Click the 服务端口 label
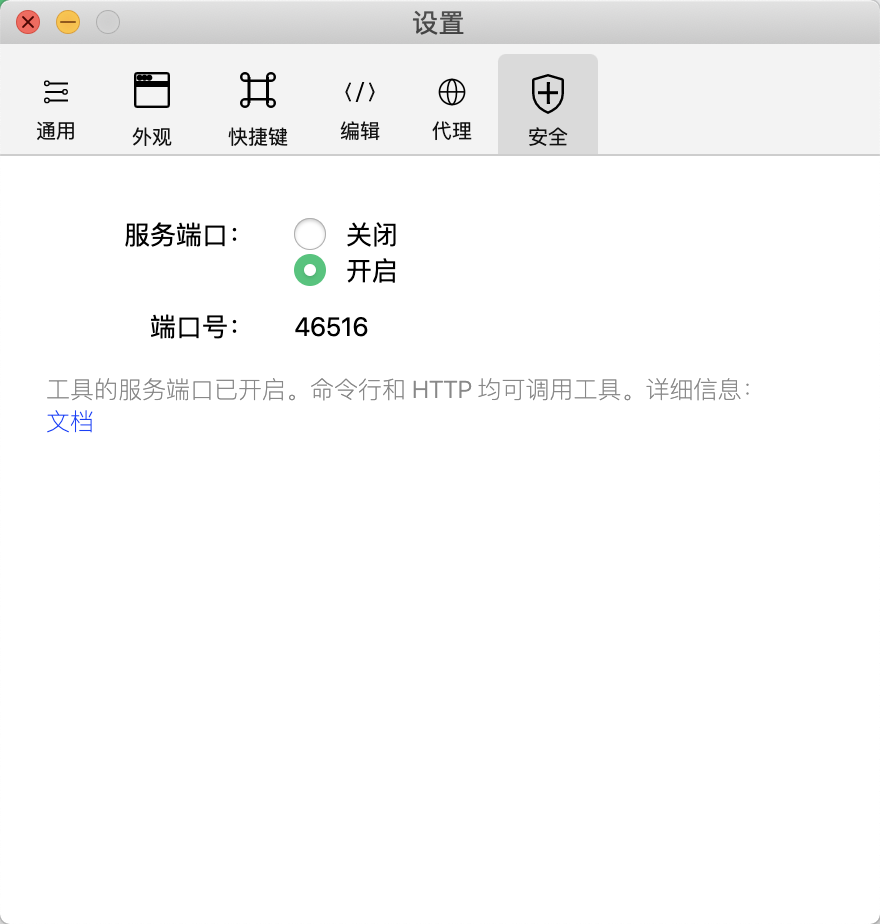 181,235
